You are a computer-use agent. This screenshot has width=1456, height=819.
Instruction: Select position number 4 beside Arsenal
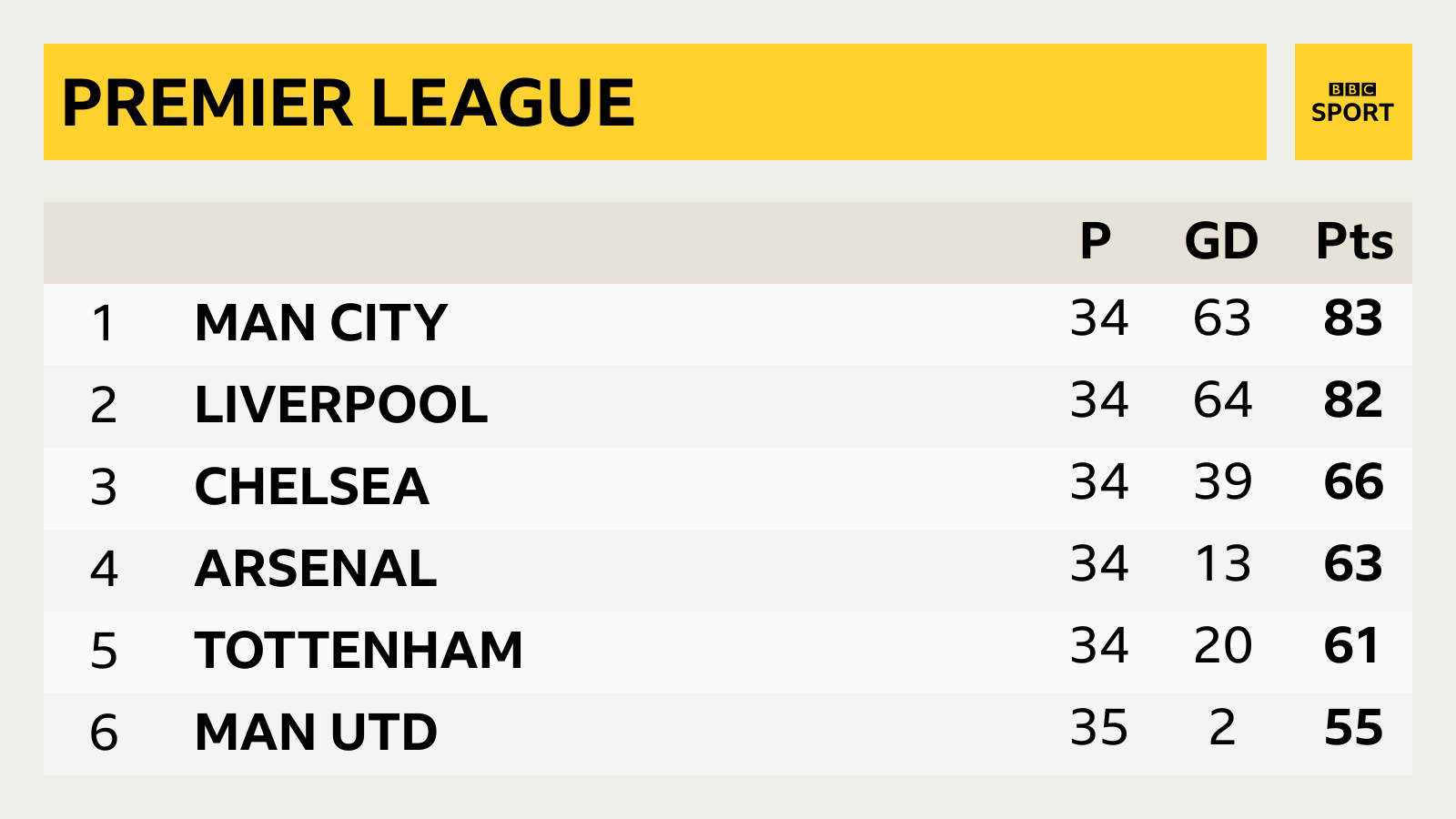pyautogui.click(x=104, y=569)
